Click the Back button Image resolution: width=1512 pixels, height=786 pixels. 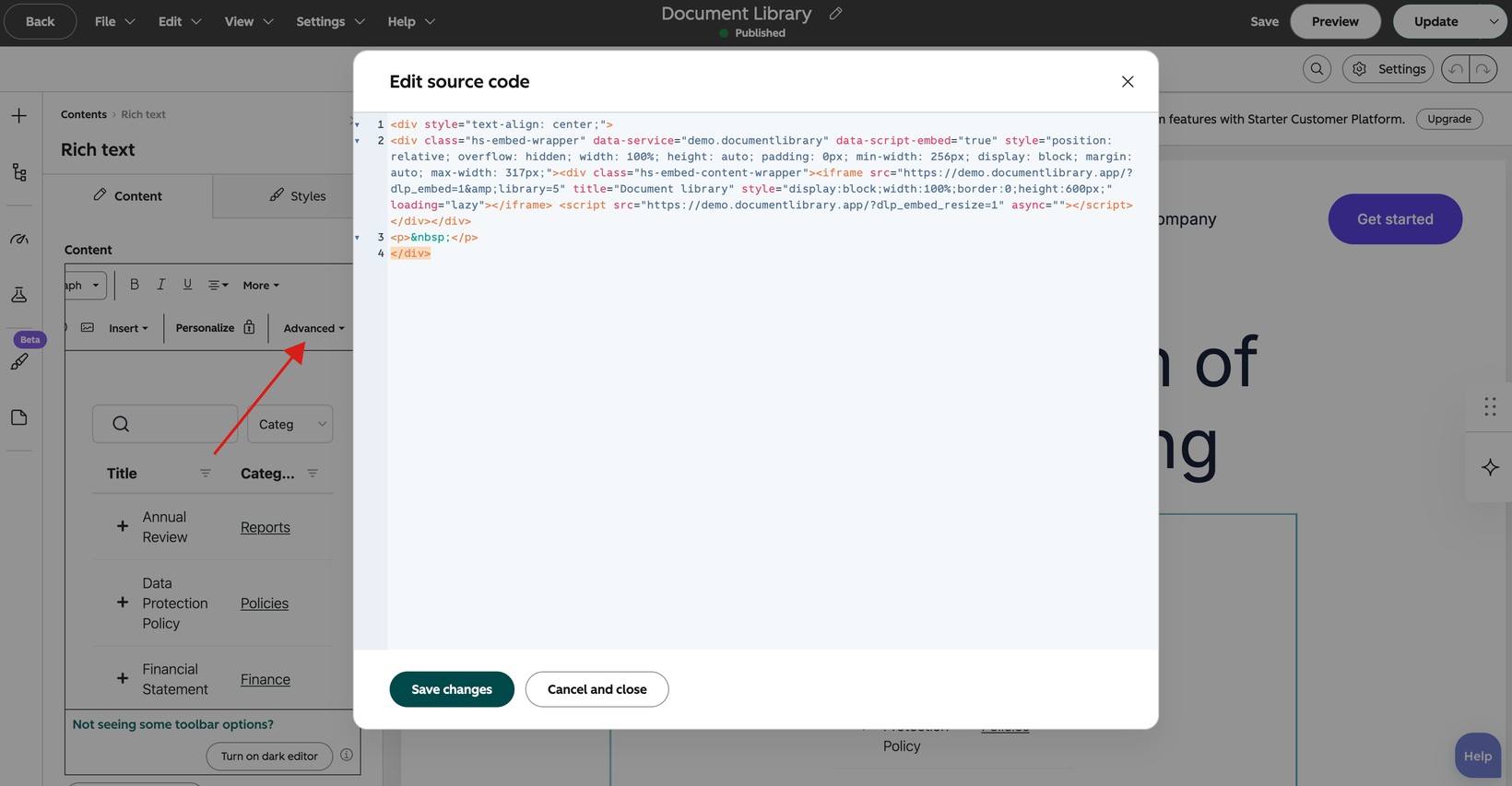(40, 21)
